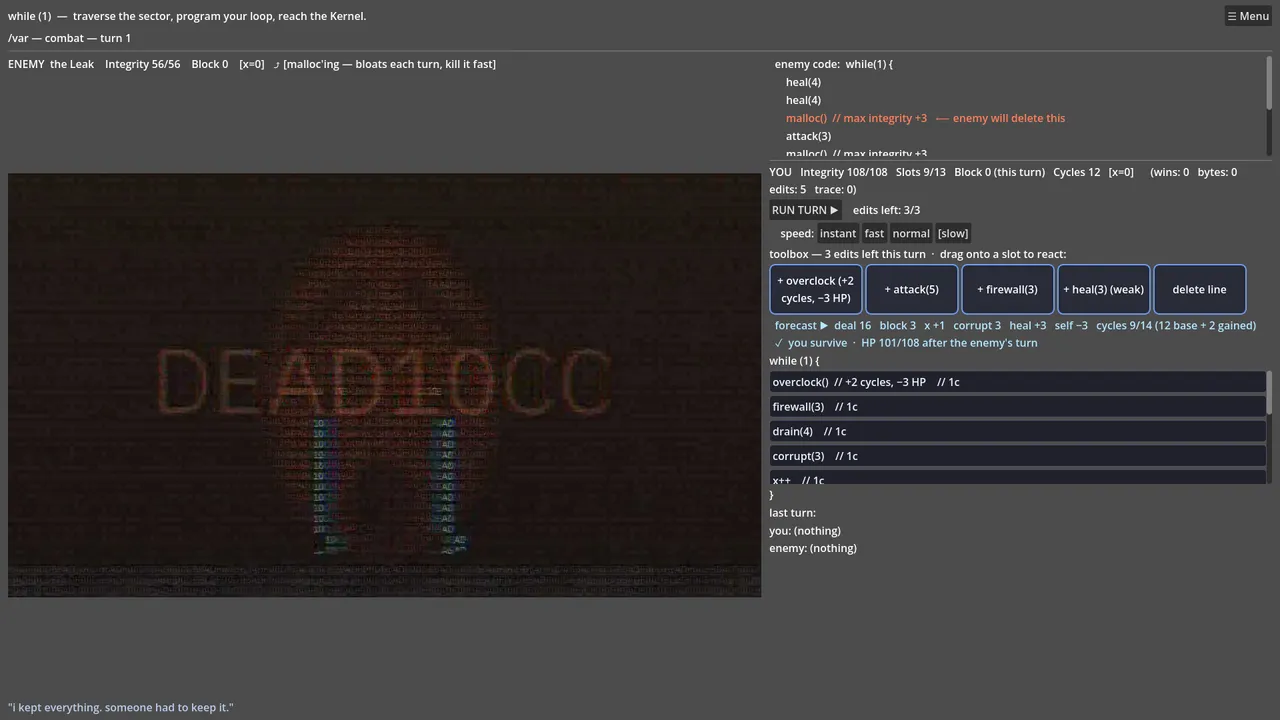The height and width of the screenshot is (720, 1280).
Task: Click 'enemy: (nothing)' last turn entry
Action: point(813,548)
